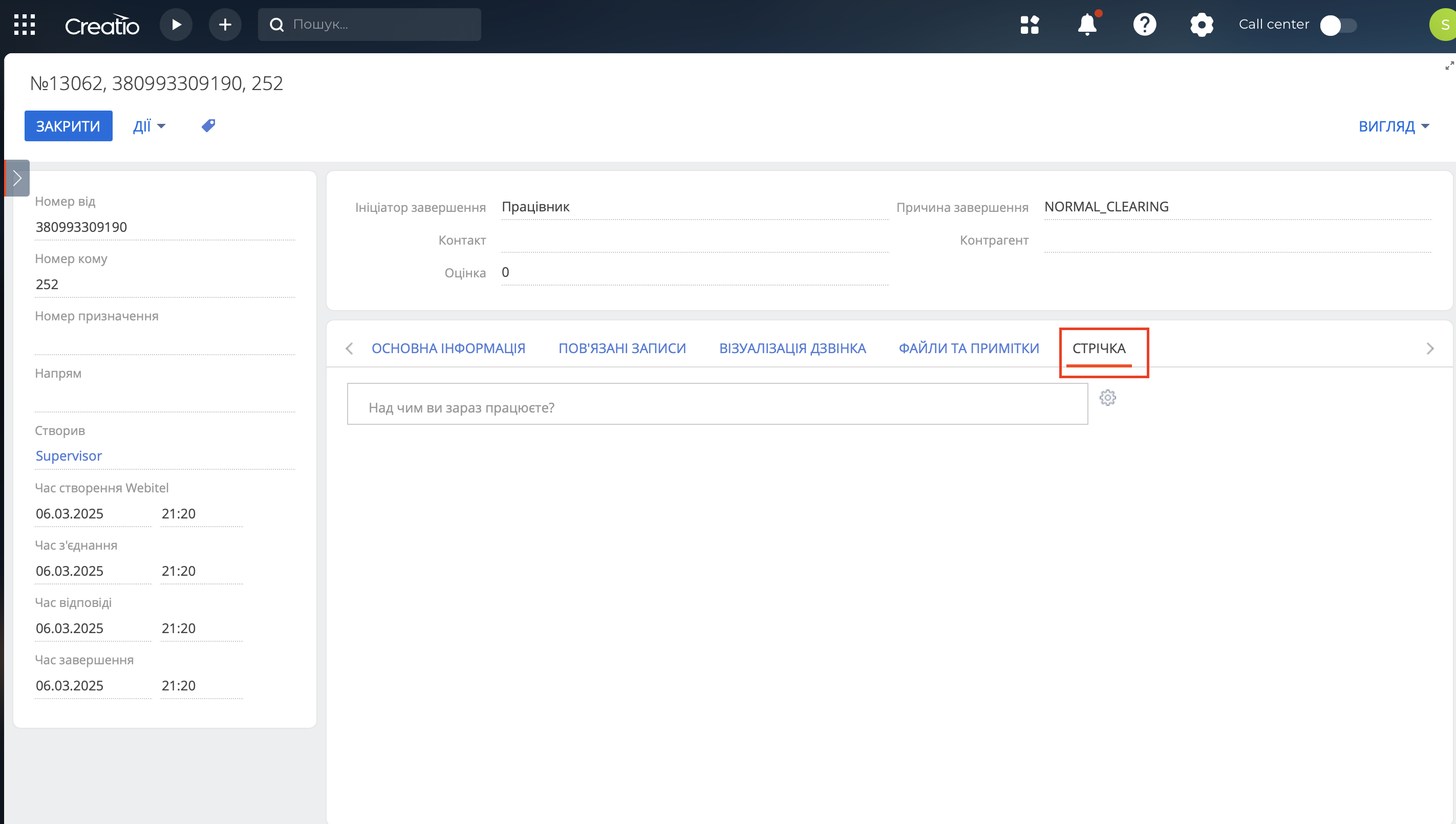Click Час завершення time 21:20

pyautogui.click(x=202, y=685)
